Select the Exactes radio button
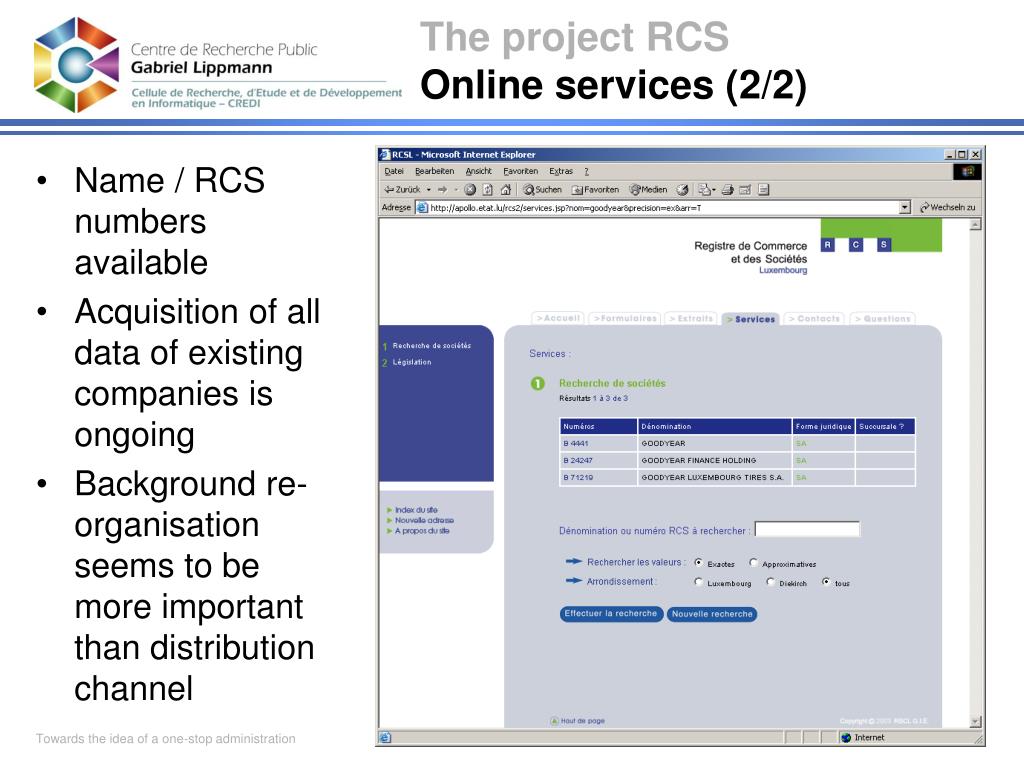This screenshot has width=1024, height=768. tap(699, 562)
